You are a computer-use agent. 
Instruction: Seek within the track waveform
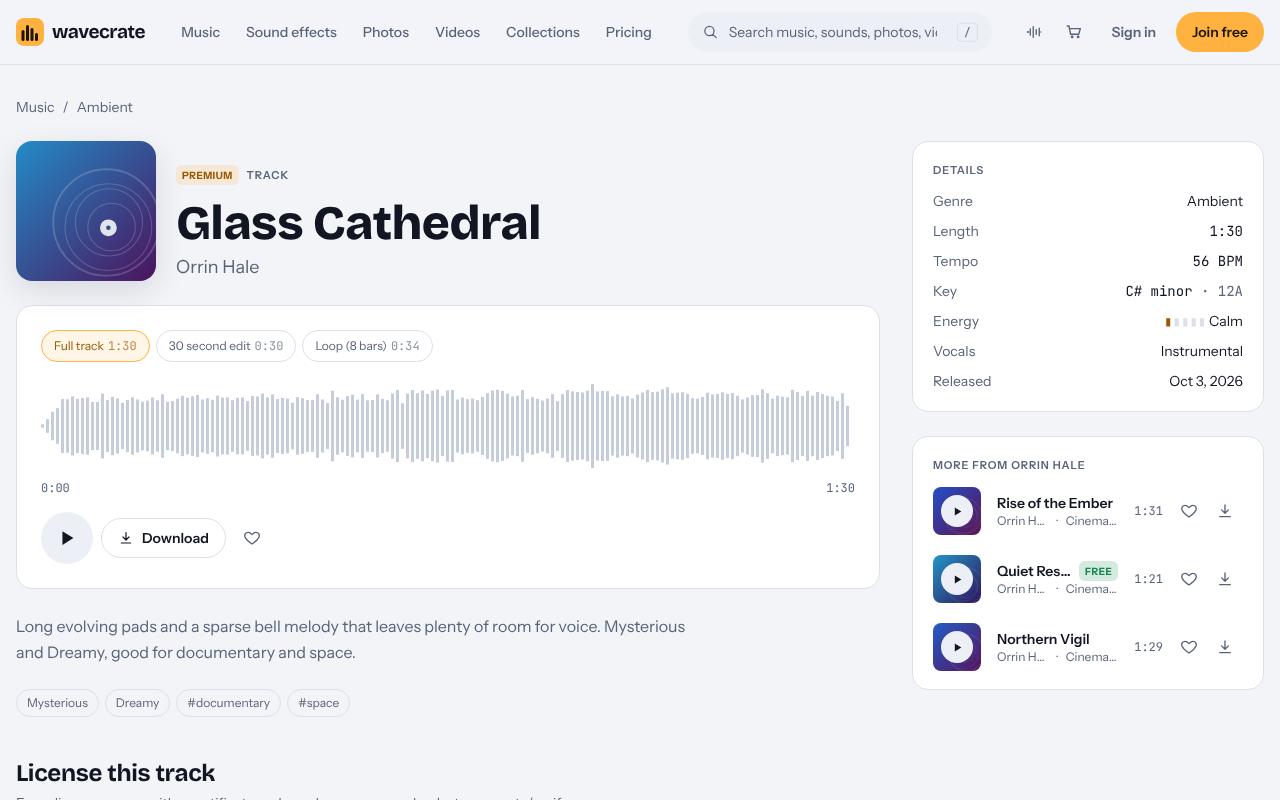click(x=448, y=426)
